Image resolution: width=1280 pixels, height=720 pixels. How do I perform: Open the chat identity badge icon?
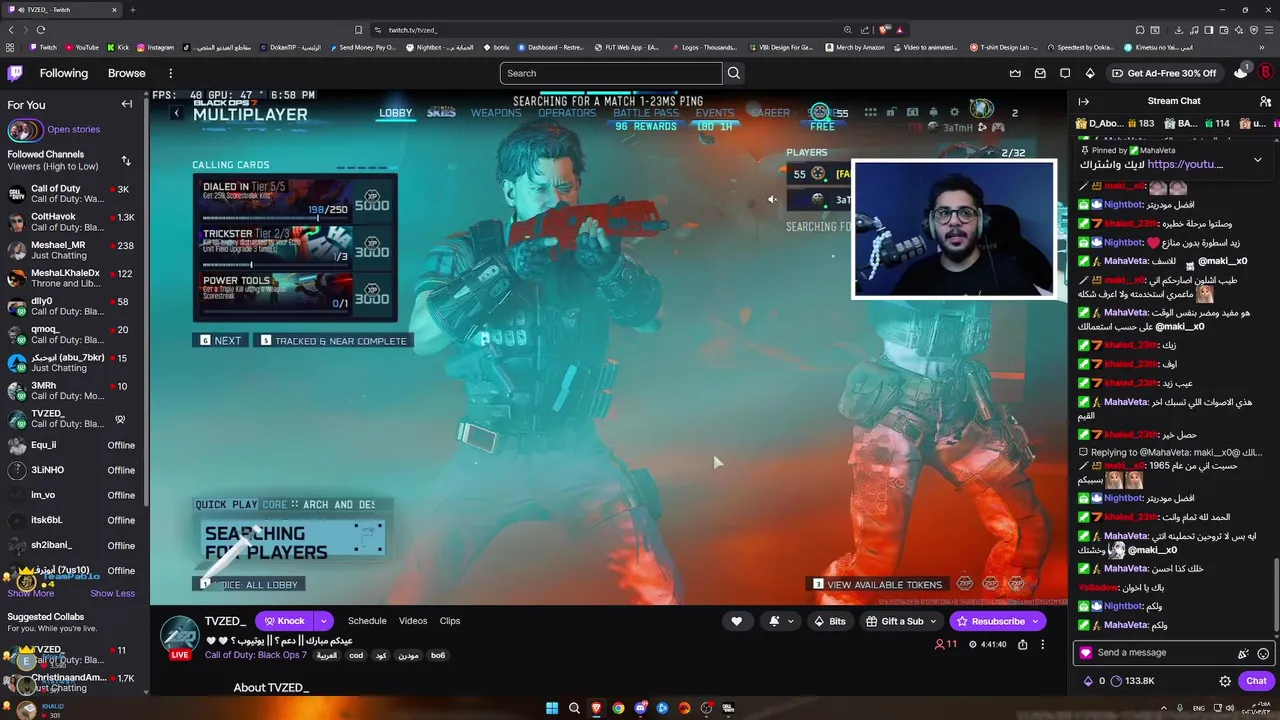tap(1086, 653)
